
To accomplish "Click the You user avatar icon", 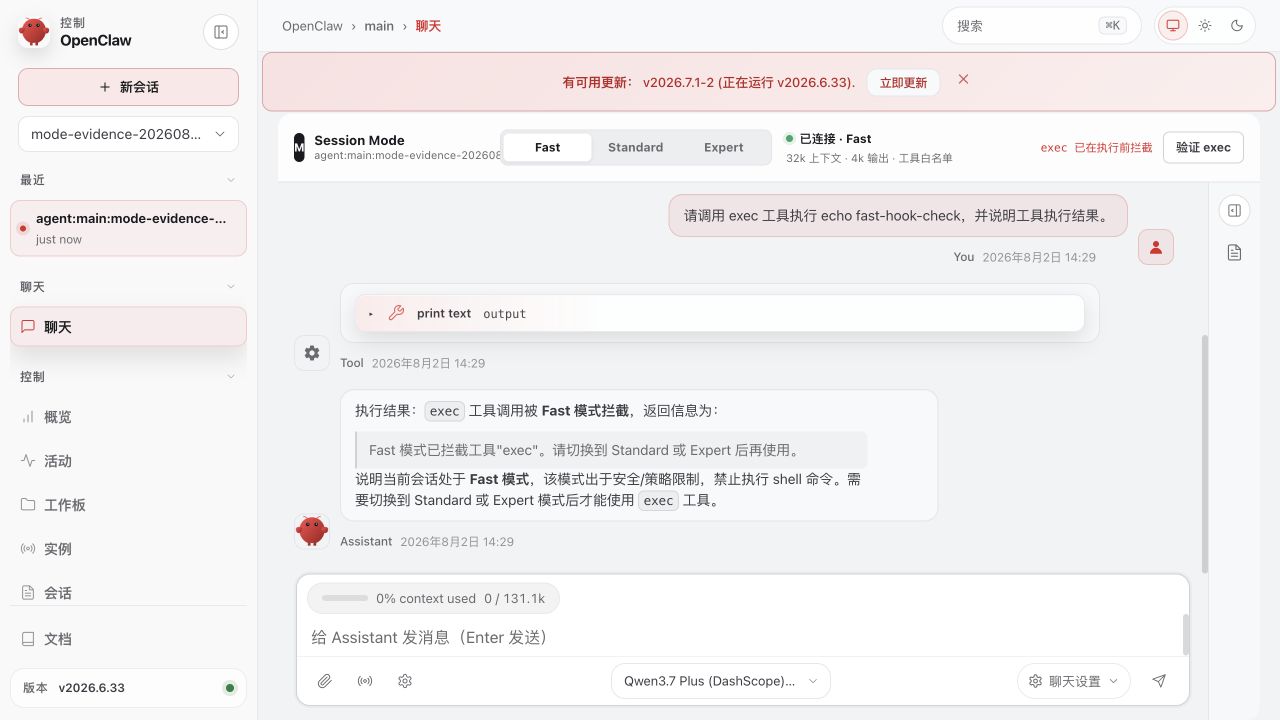I will [1156, 248].
